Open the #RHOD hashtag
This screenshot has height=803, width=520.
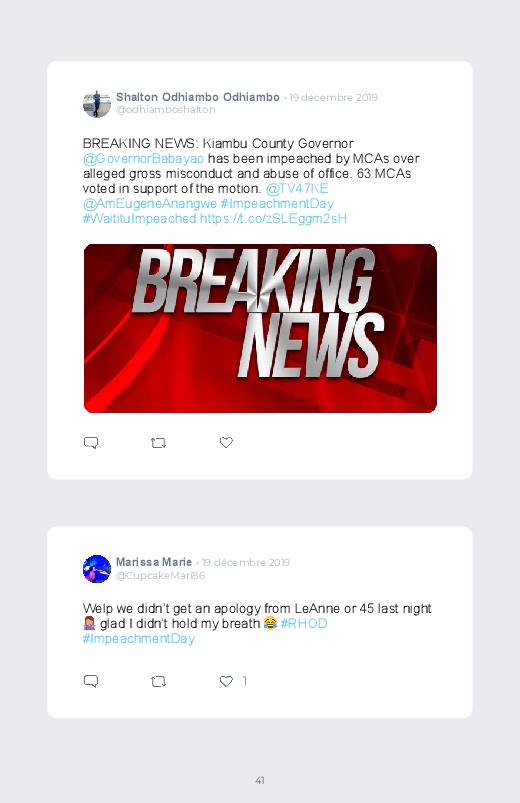(304, 623)
